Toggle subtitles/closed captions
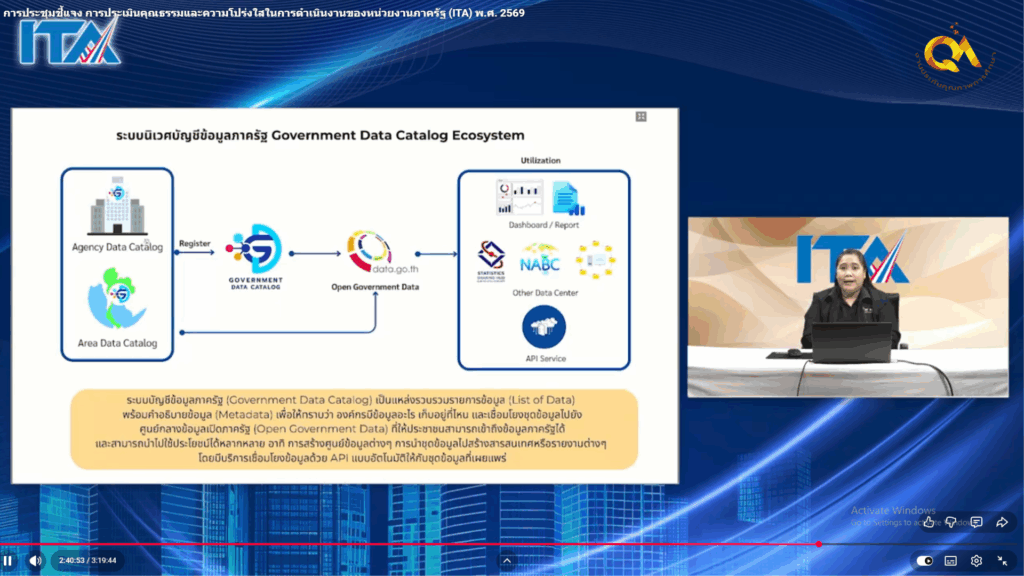1024x576 pixels. [951, 561]
